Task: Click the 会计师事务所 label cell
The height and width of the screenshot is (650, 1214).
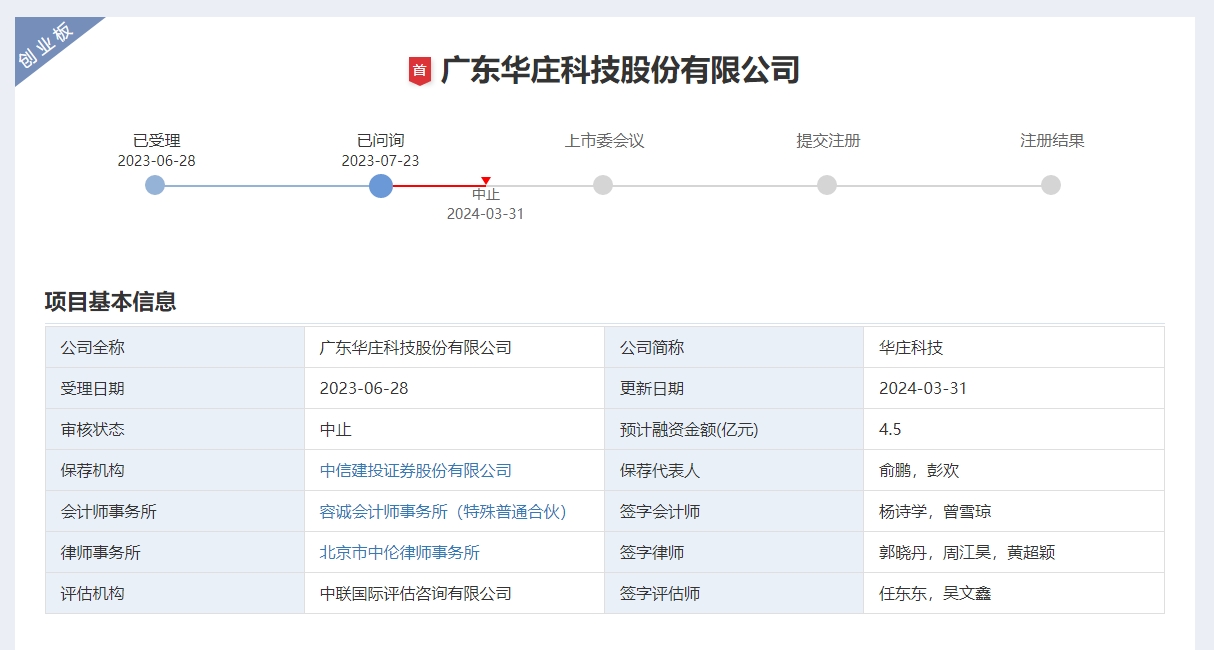Action: pyautogui.click(x=175, y=511)
